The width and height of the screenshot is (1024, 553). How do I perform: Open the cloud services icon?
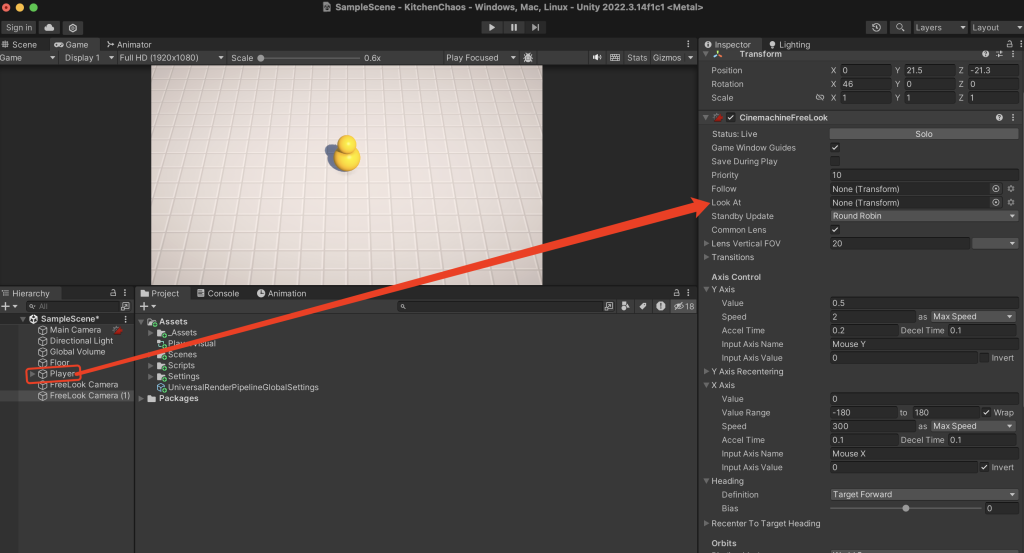49,27
